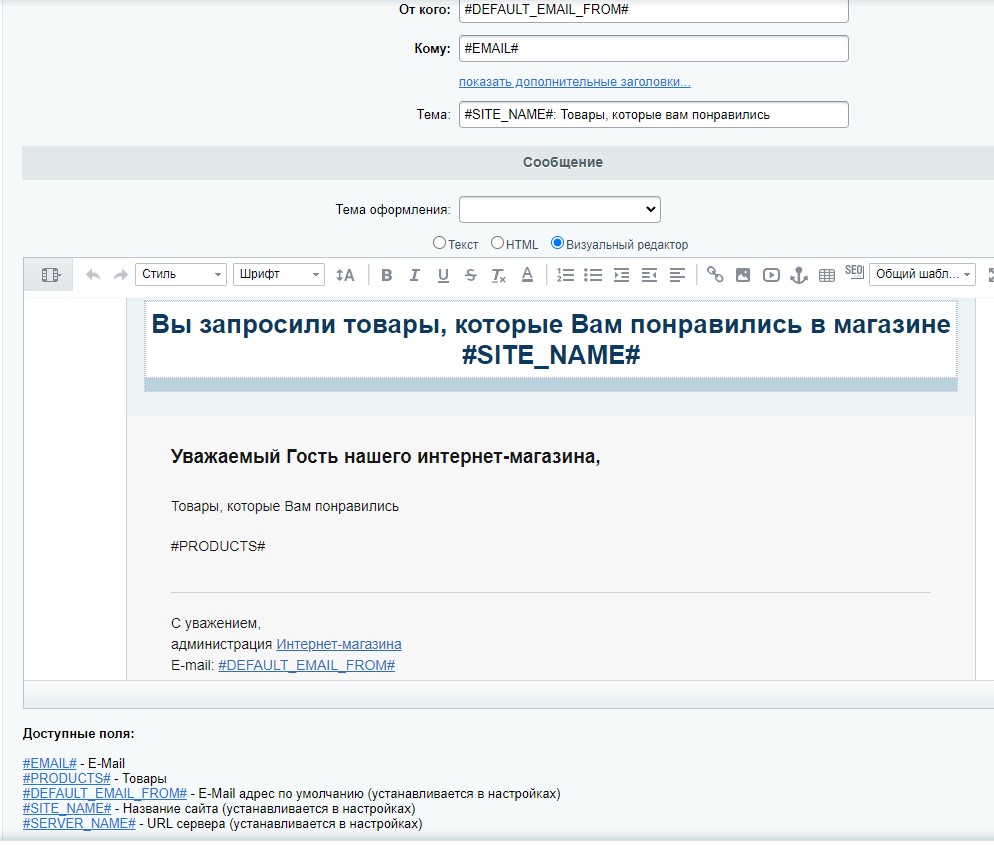This screenshot has height=846, width=994.
Task: Select the Текст editor mode
Action: [439, 243]
